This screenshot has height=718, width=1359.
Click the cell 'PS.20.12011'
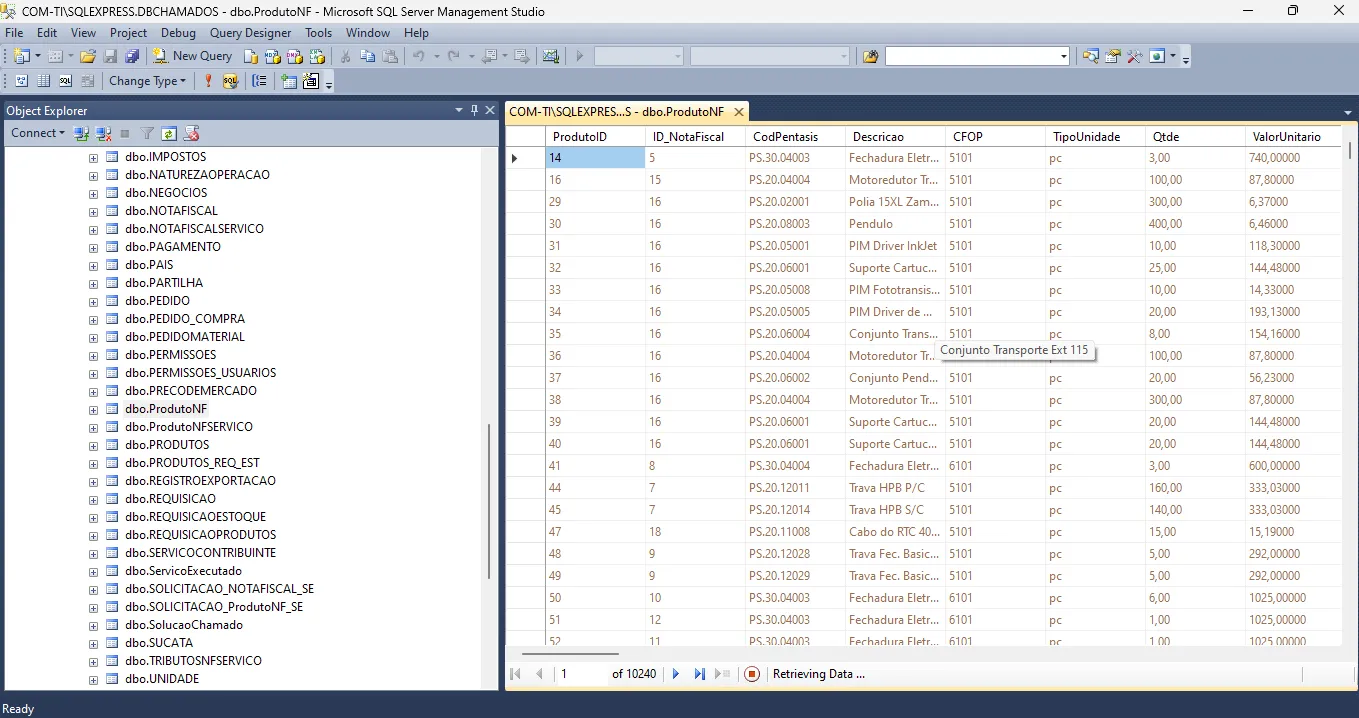795,488
